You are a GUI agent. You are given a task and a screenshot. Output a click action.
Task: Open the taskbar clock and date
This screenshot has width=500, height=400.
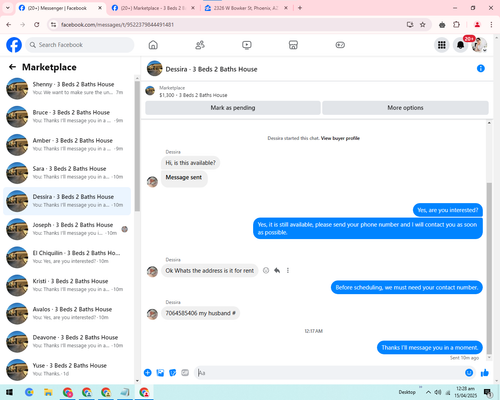click(x=465, y=392)
